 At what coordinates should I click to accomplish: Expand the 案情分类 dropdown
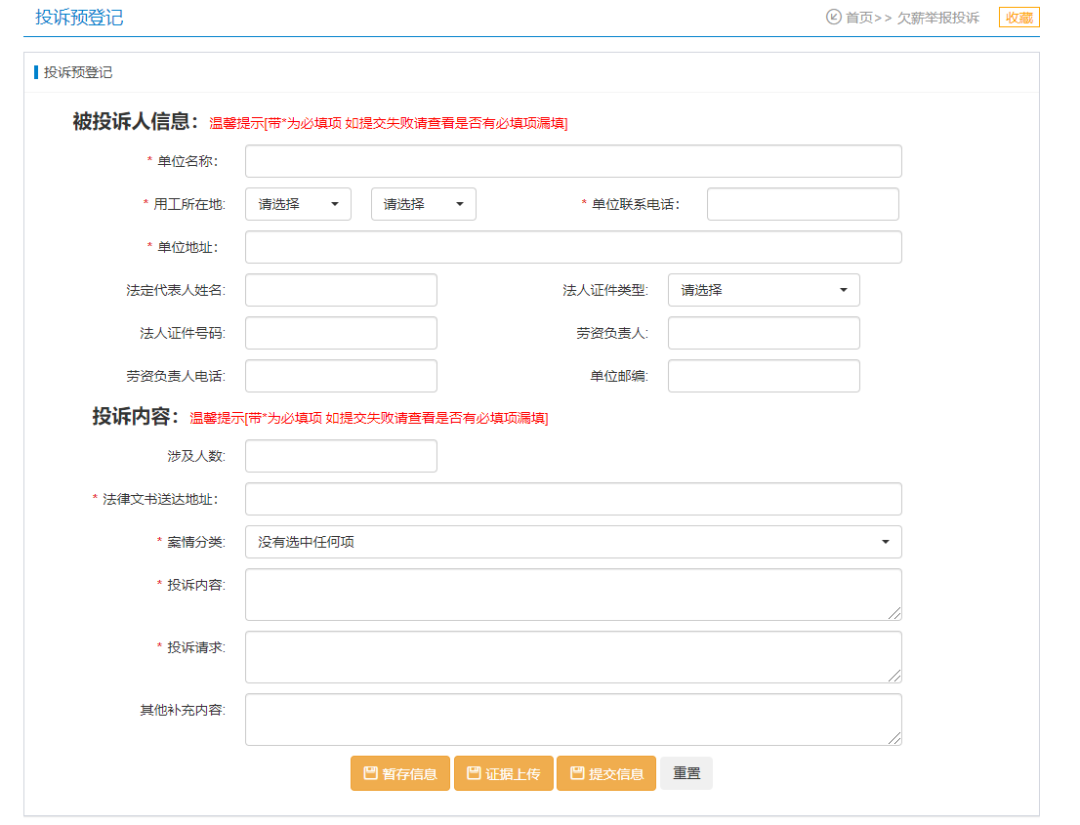[573, 542]
